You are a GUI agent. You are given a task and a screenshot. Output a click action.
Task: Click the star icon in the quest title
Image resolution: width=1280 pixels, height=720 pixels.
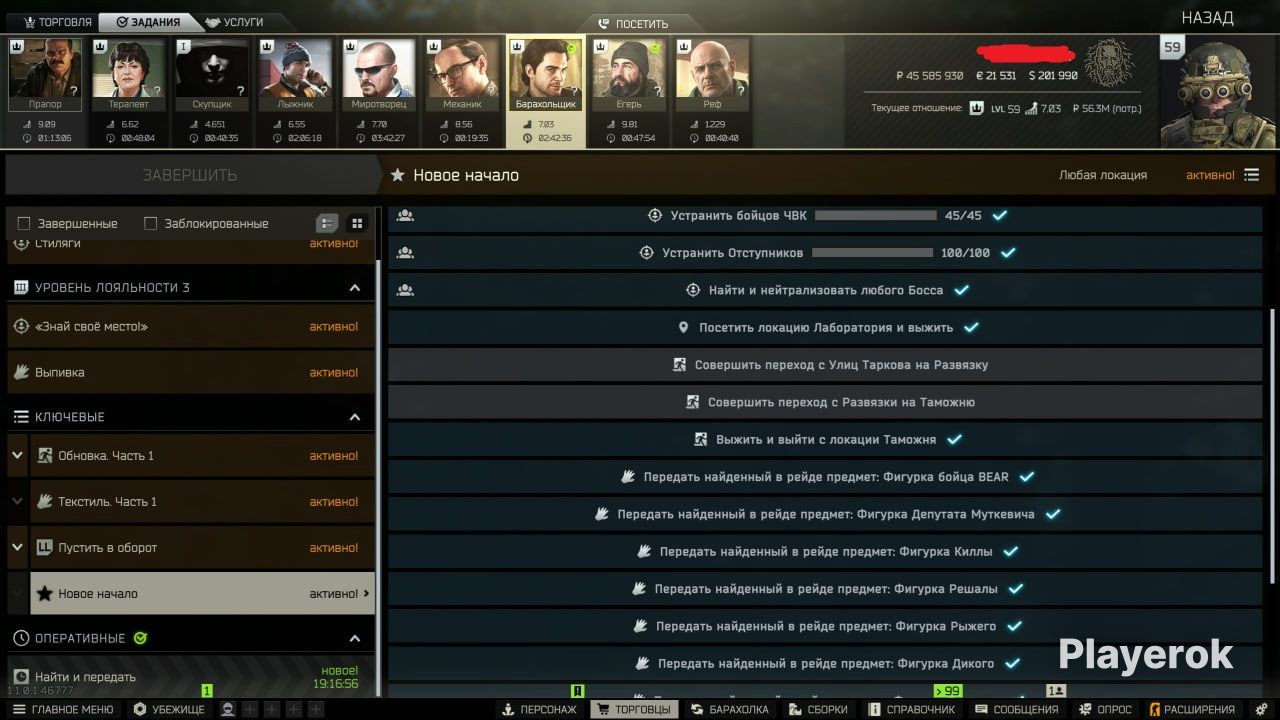398,176
